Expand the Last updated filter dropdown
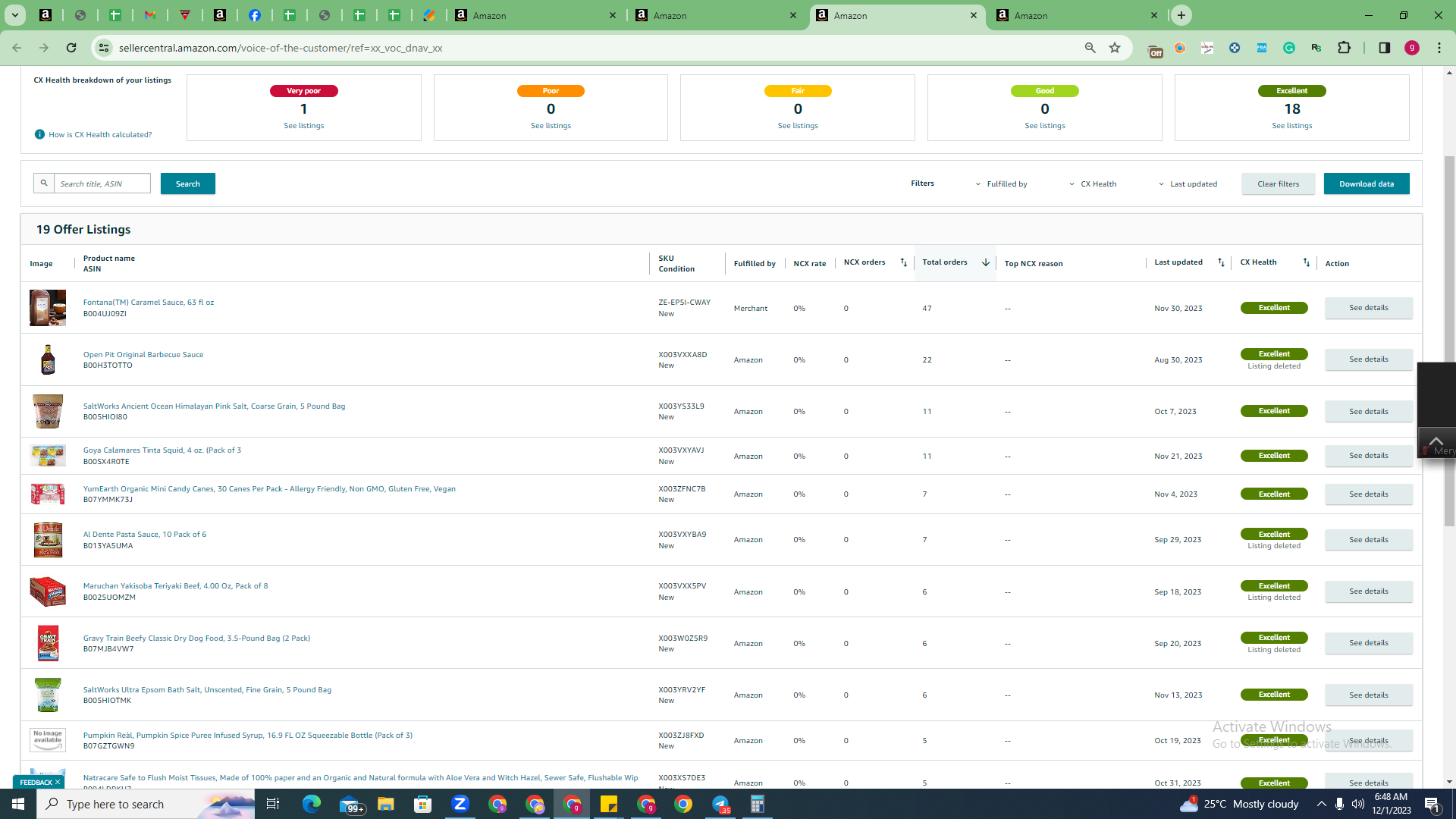The image size is (1456, 819). (x=1188, y=184)
